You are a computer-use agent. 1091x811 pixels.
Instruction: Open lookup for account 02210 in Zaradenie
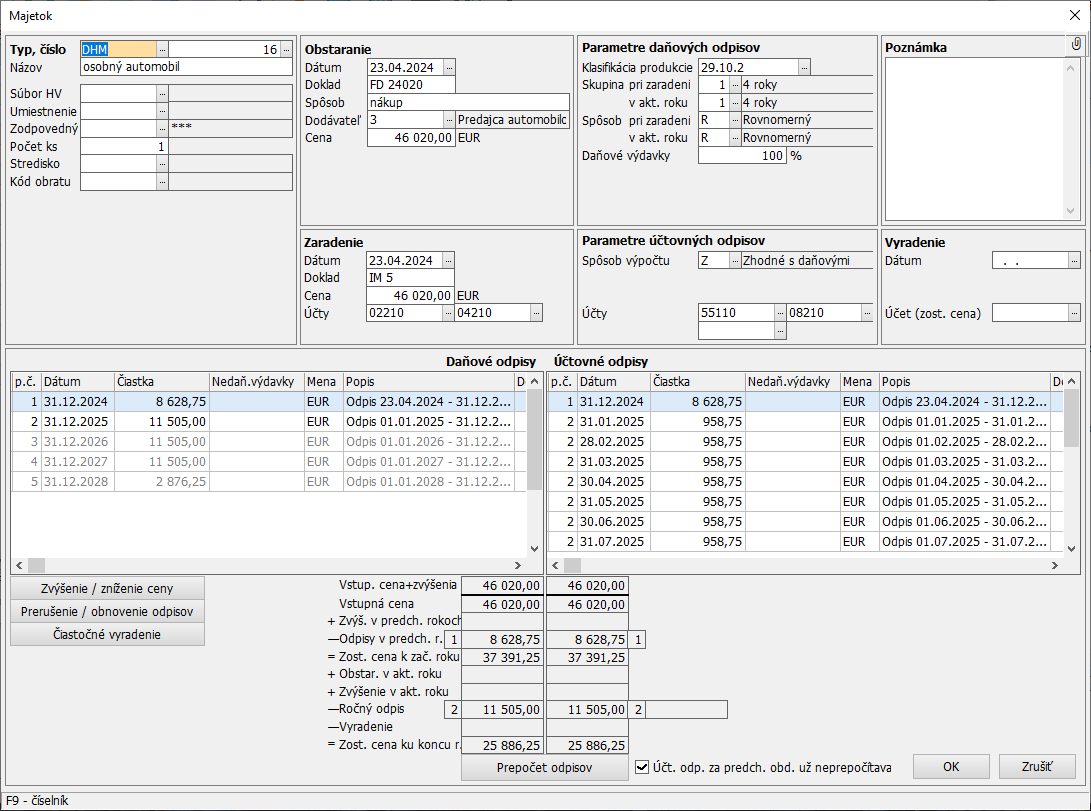449,314
